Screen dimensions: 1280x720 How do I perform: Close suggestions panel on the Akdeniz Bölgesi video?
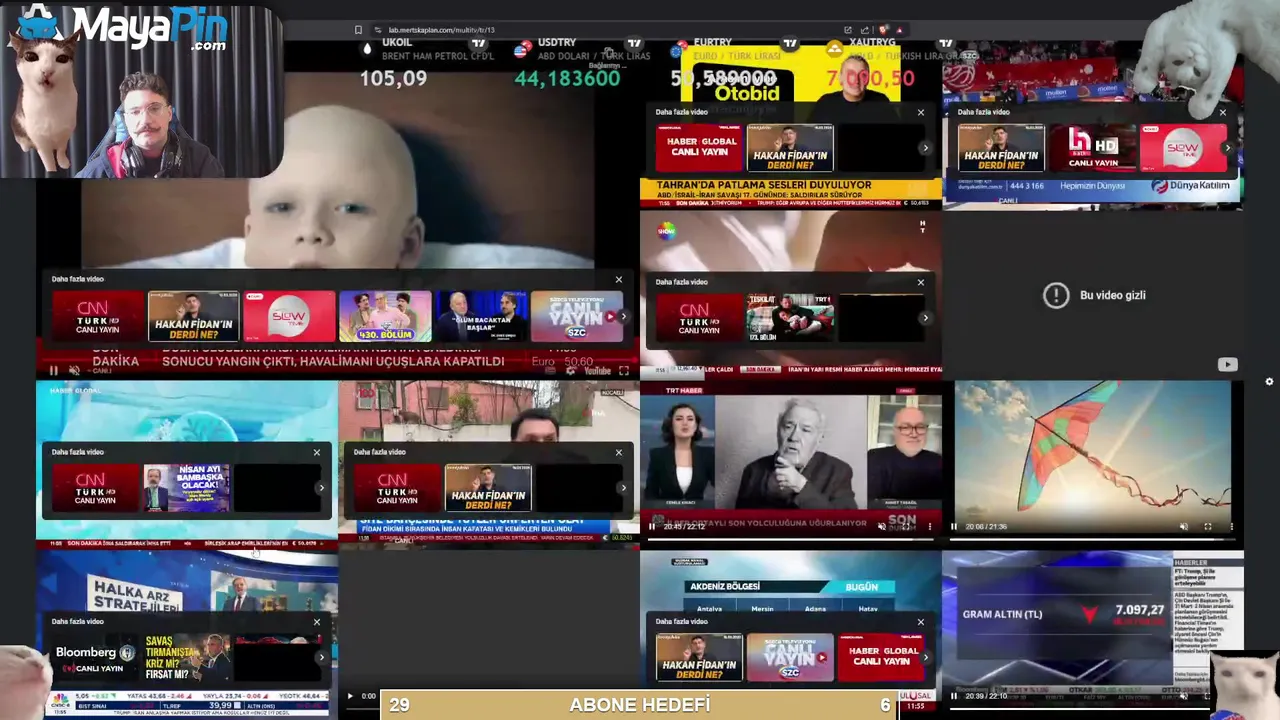[921, 622]
